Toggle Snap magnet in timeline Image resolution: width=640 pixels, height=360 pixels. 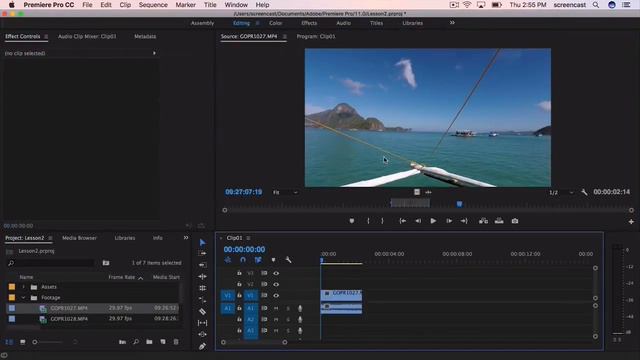(243, 260)
